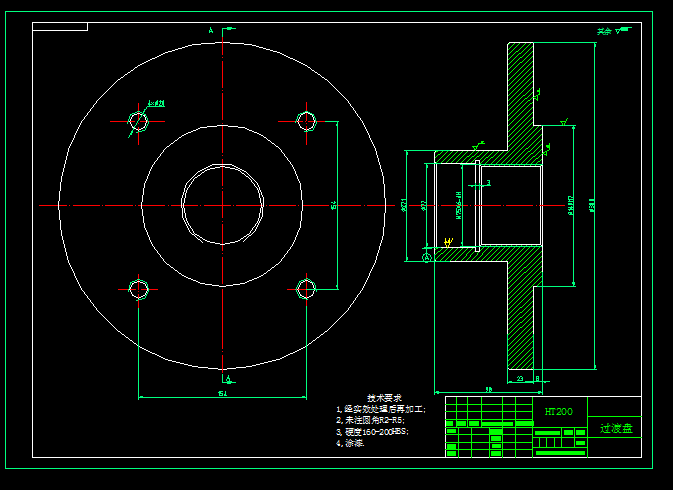Click note line 3,硬度160-200HBS
Viewport: 673px width, 490px height.
tap(372, 432)
